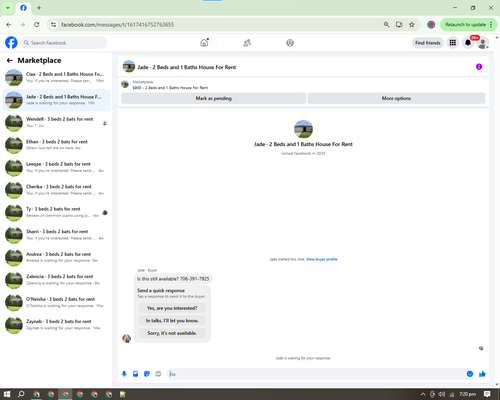Open the Zalencia 3 beds conversation
Viewport: 500px width, 400px height.
[x=56, y=280]
